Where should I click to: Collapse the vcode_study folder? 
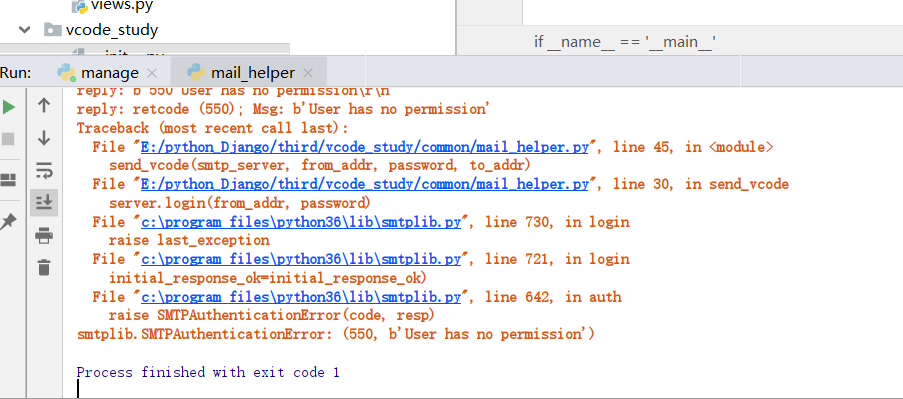point(25,30)
